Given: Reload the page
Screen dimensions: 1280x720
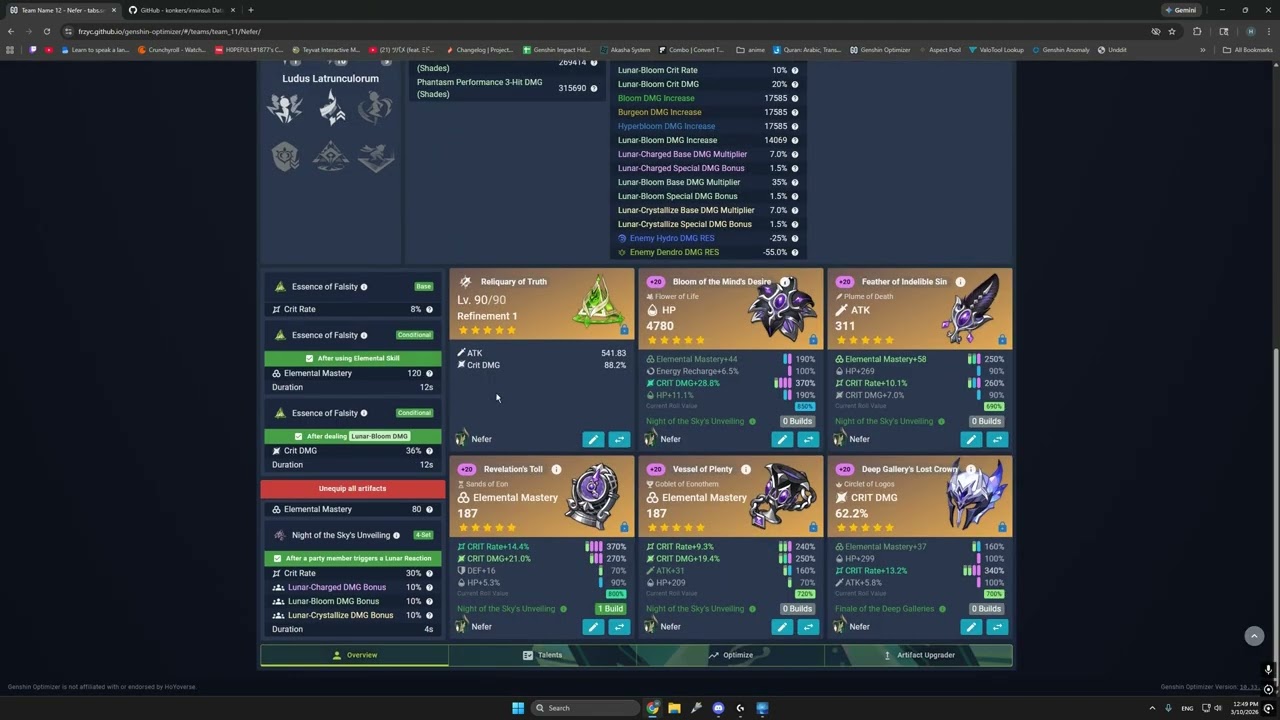Looking at the screenshot, I should point(46,31).
